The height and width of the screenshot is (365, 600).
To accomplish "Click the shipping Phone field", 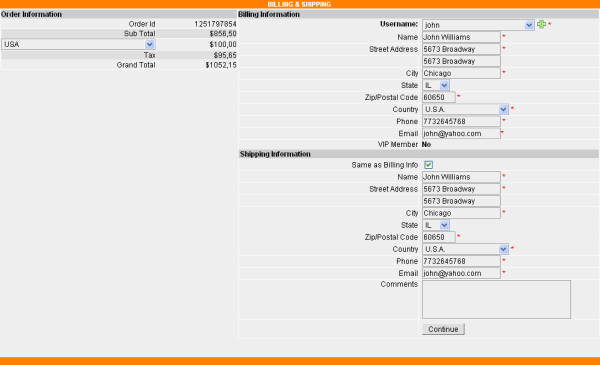I will (x=461, y=261).
